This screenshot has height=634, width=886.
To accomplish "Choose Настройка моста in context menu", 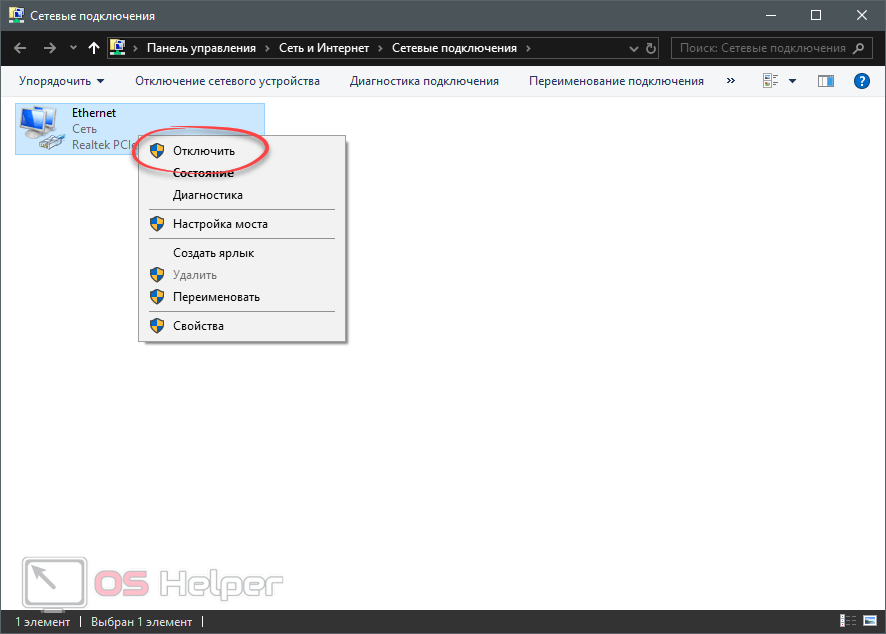I will coord(242,224).
